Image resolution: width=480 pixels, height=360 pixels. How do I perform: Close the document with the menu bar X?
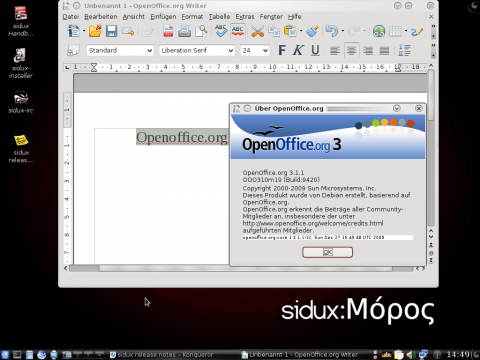click(431, 16)
